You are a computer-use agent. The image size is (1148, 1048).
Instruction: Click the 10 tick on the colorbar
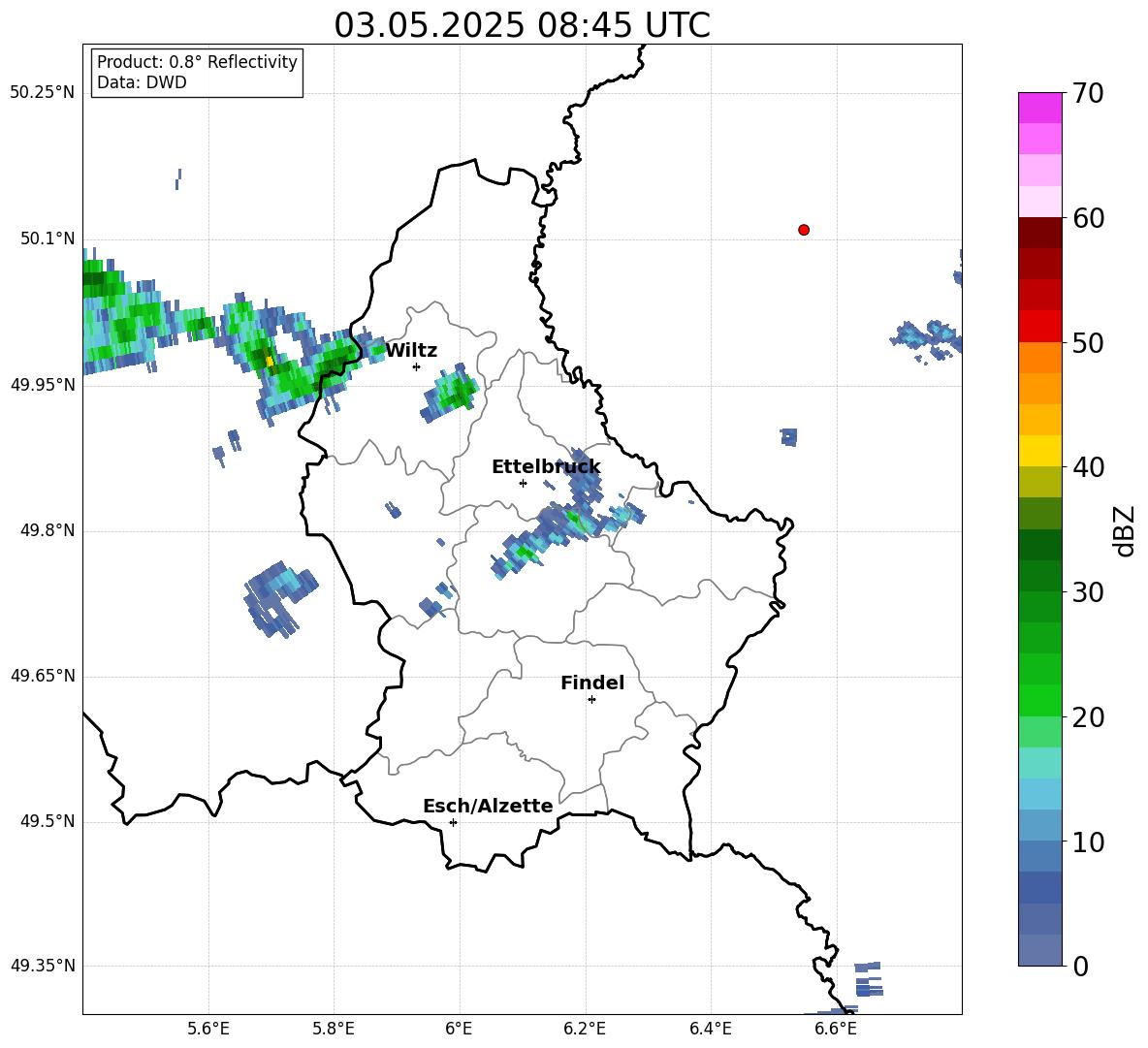coord(1088,842)
